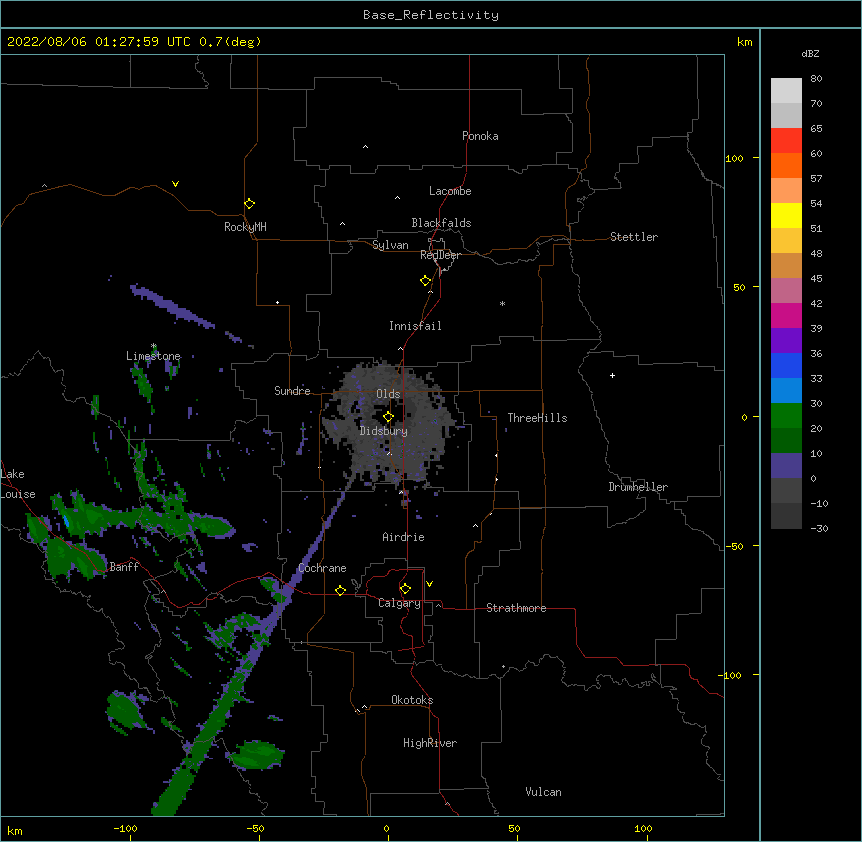Click the RedDeer city label

tap(440, 255)
